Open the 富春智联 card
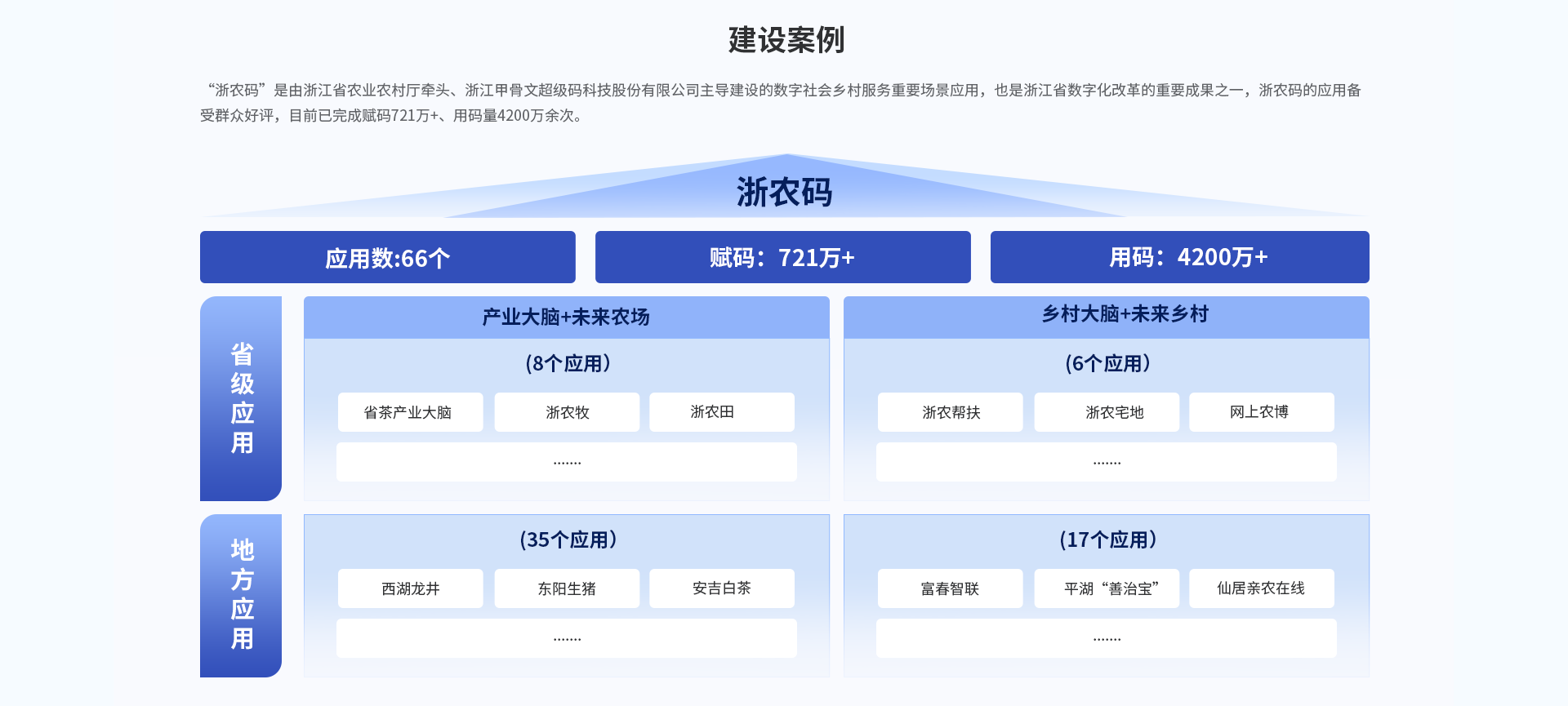Screen dimensions: 1568x706 tap(951, 588)
